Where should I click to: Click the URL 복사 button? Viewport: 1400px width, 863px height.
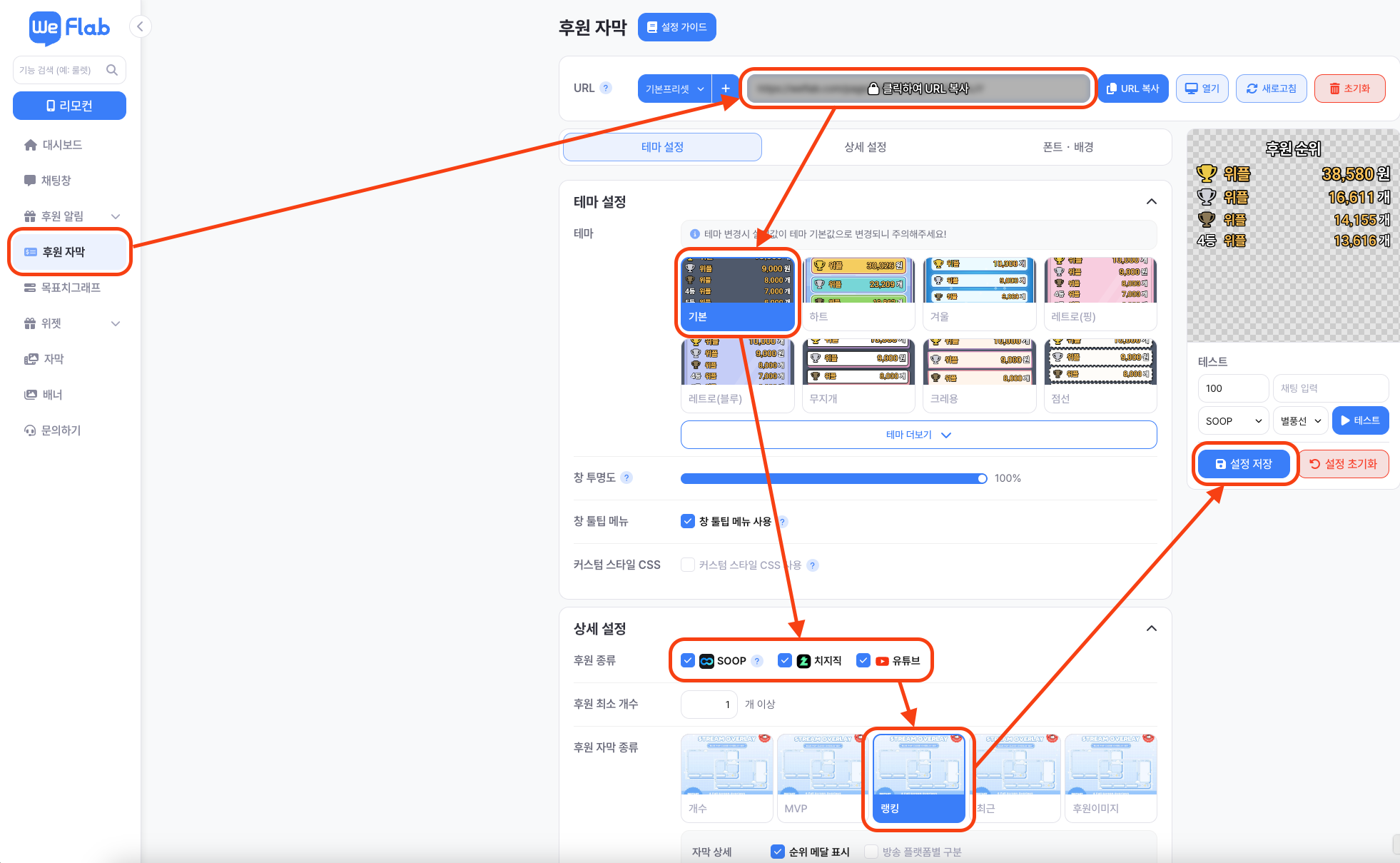[1132, 89]
